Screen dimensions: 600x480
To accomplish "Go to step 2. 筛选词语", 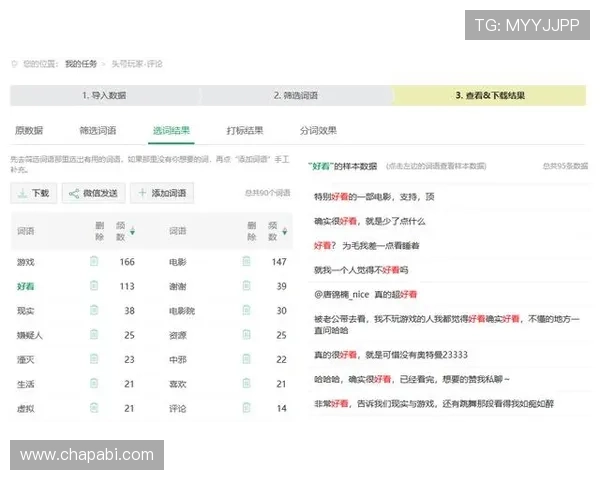I will click(x=296, y=95).
